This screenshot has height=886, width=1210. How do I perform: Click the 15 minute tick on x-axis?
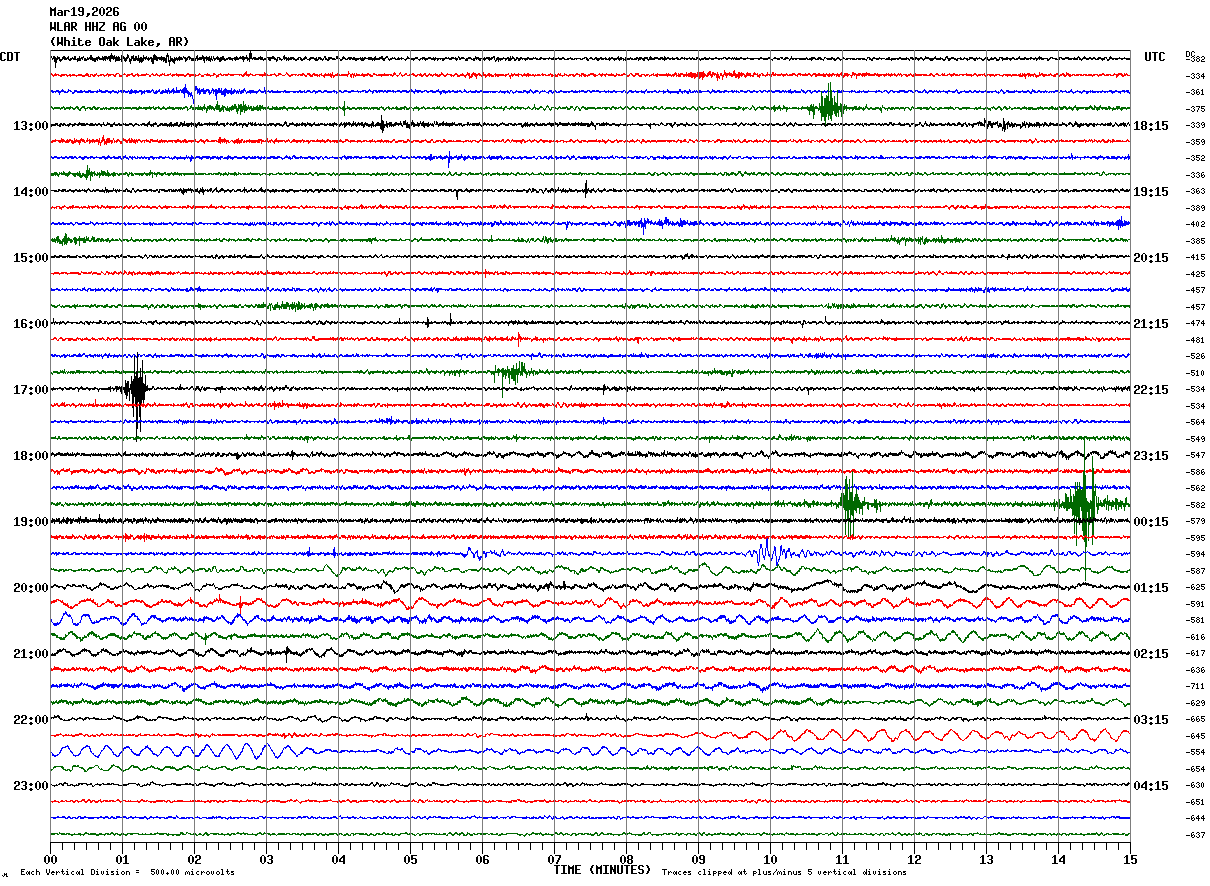click(x=1129, y=859)
